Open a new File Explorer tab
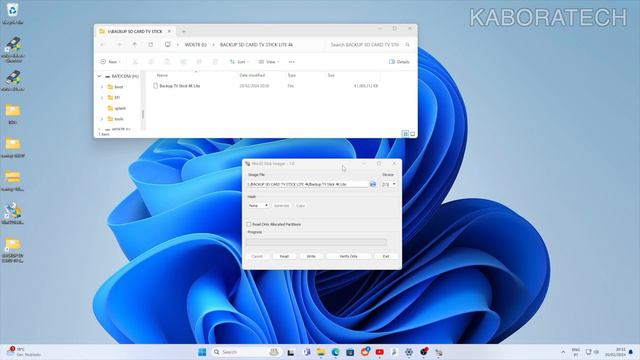Image resolution: width=640 pixels, height=360 pixels. click(x=184, y=31)
